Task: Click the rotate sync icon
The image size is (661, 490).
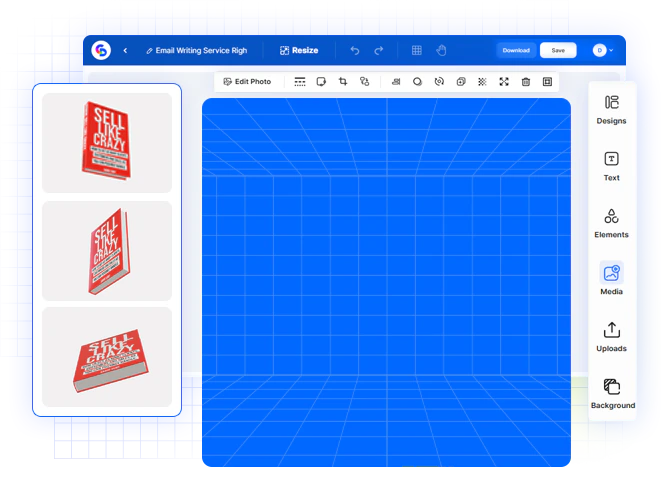Action: tap(439, 81)
